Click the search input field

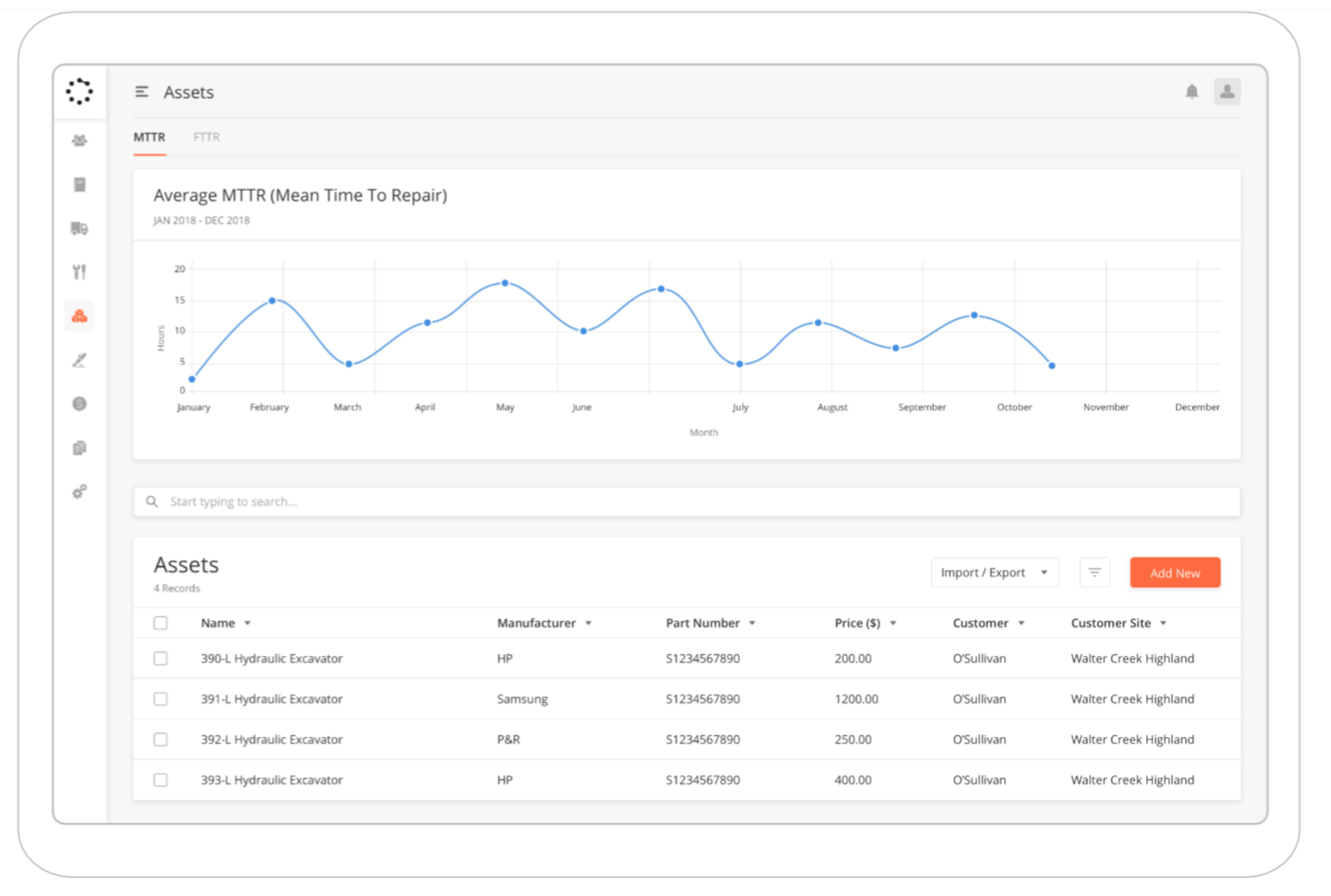[686, 501]
